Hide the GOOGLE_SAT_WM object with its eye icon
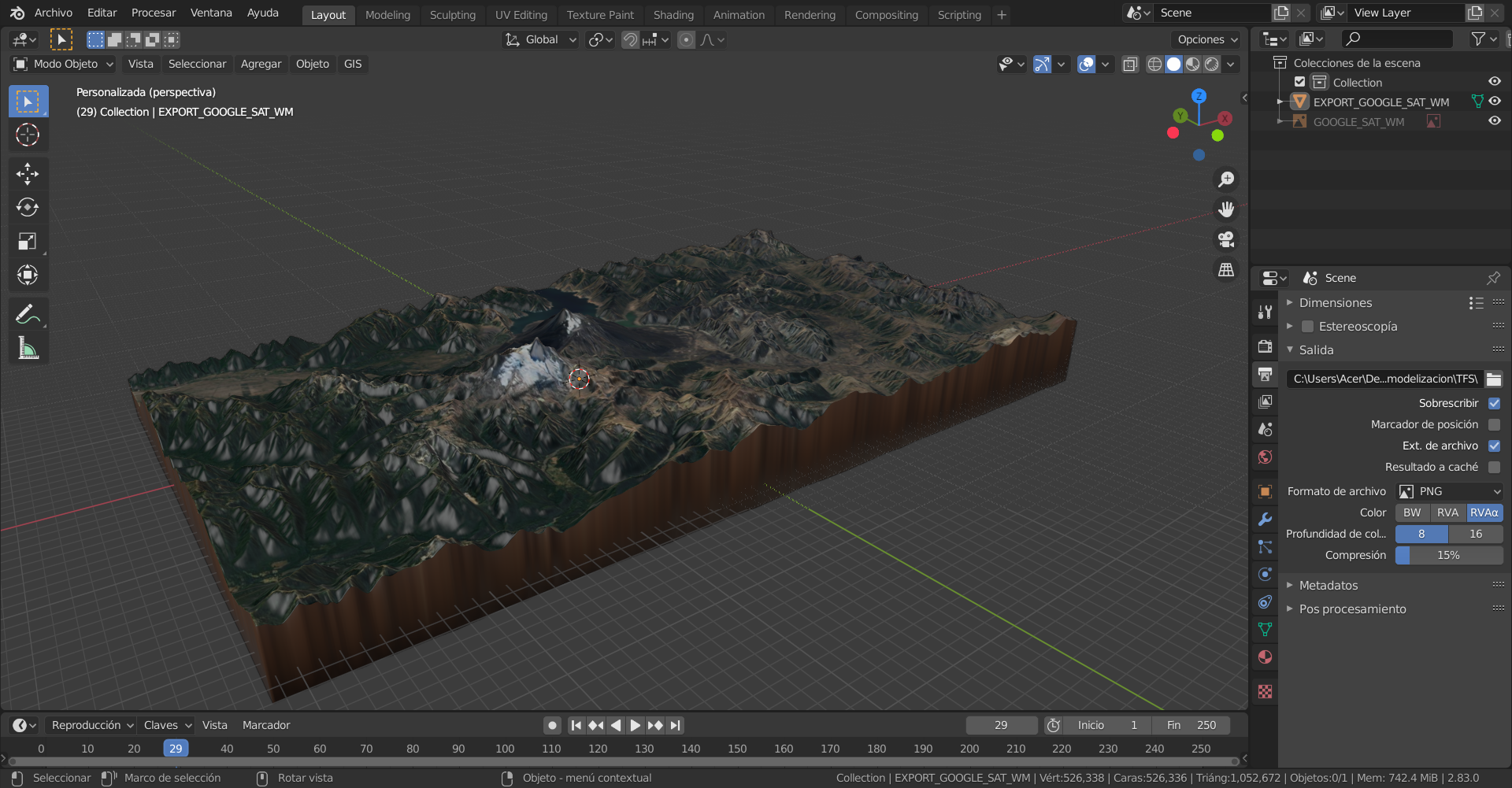 tap(1494, 121)
